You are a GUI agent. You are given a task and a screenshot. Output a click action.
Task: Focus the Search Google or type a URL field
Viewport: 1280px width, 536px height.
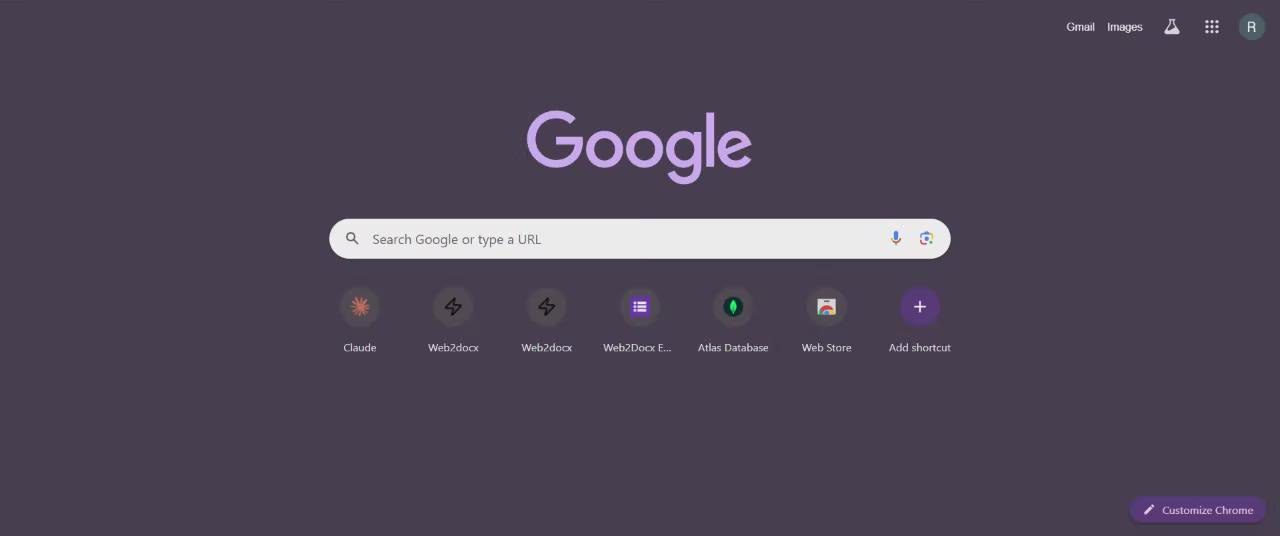coord(640,239)
